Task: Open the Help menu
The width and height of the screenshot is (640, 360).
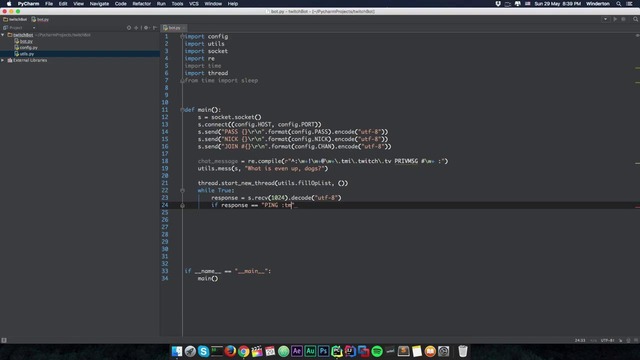Action: click(233, 4)
